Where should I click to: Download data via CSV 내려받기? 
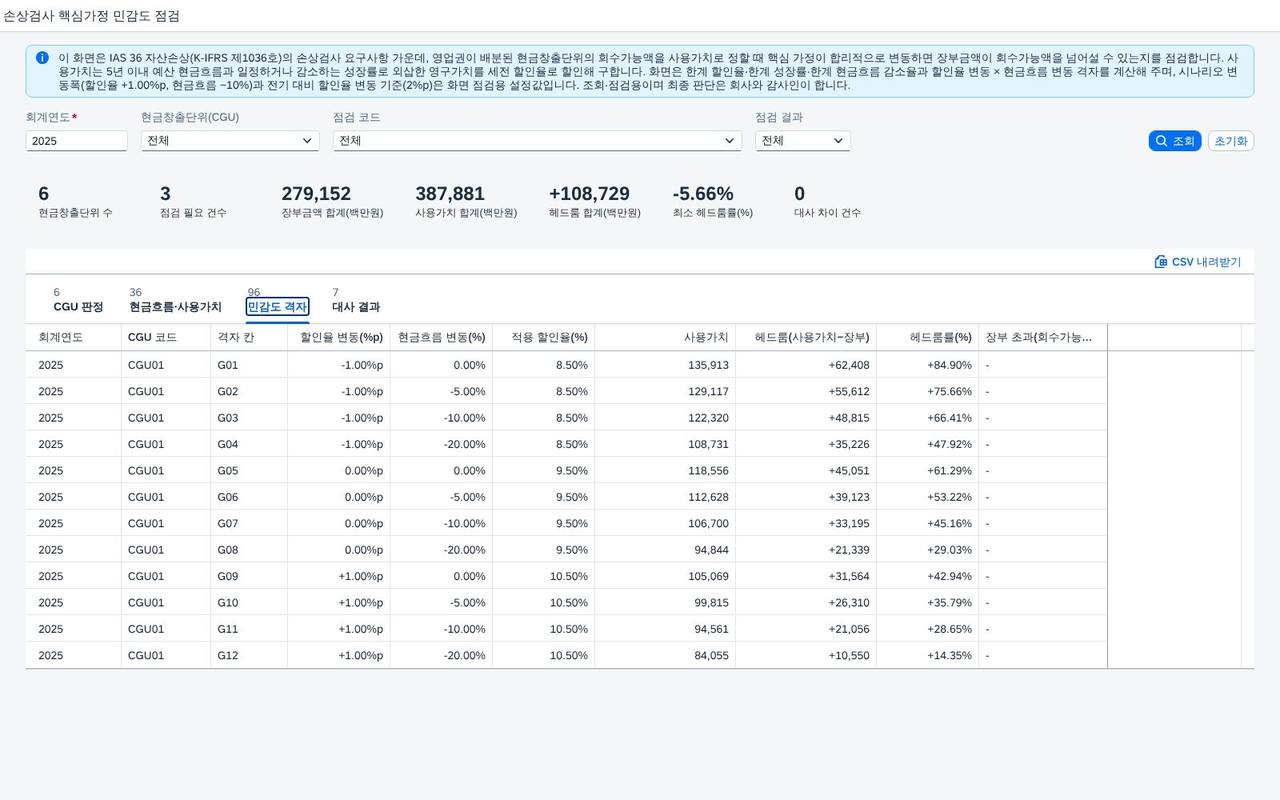pyautogui.click(x=1198, y=262)
